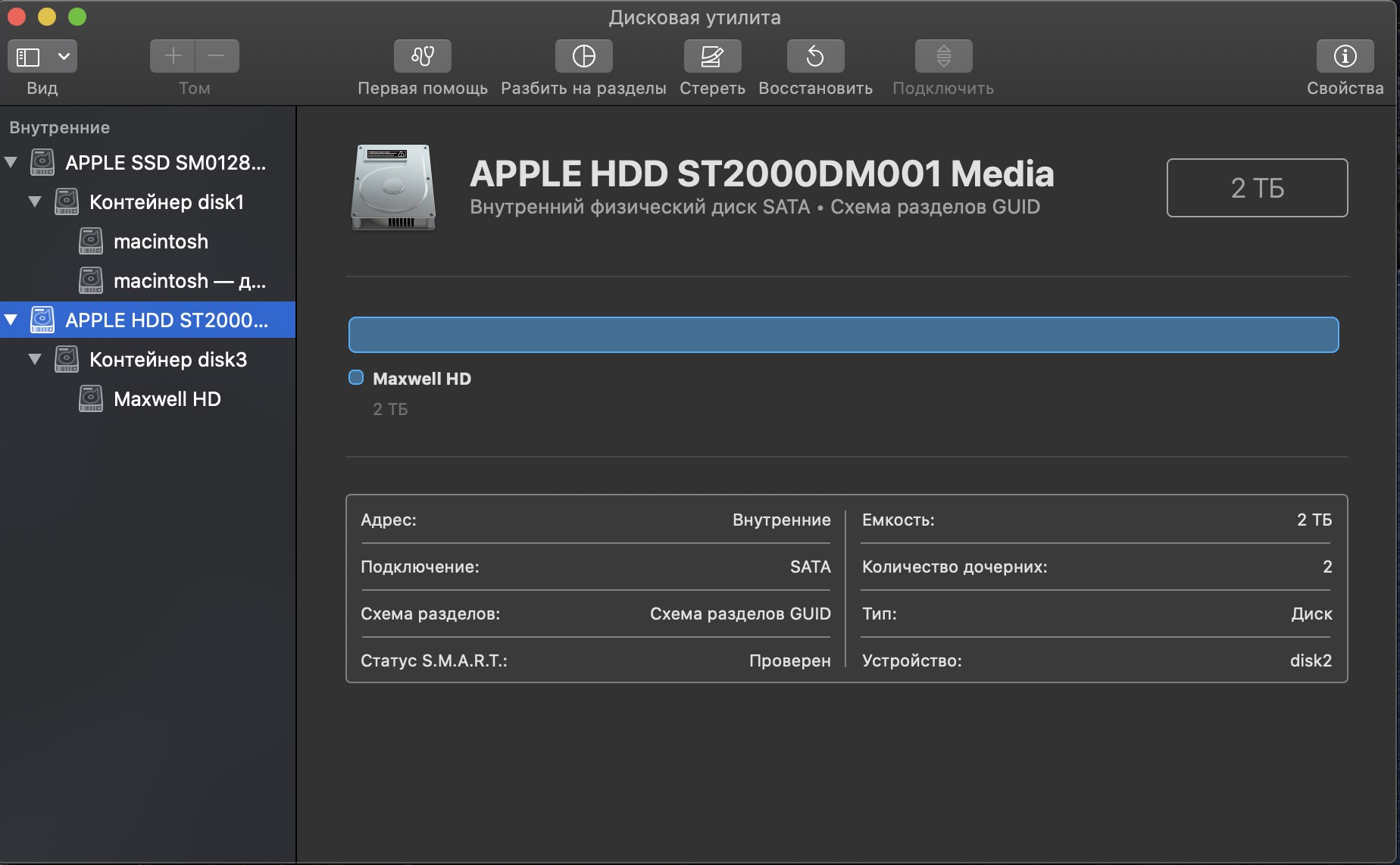Click the Восстановить toolbar label
The height and width of the screenshot is (865, 1400).
click(x=815, y=88)
